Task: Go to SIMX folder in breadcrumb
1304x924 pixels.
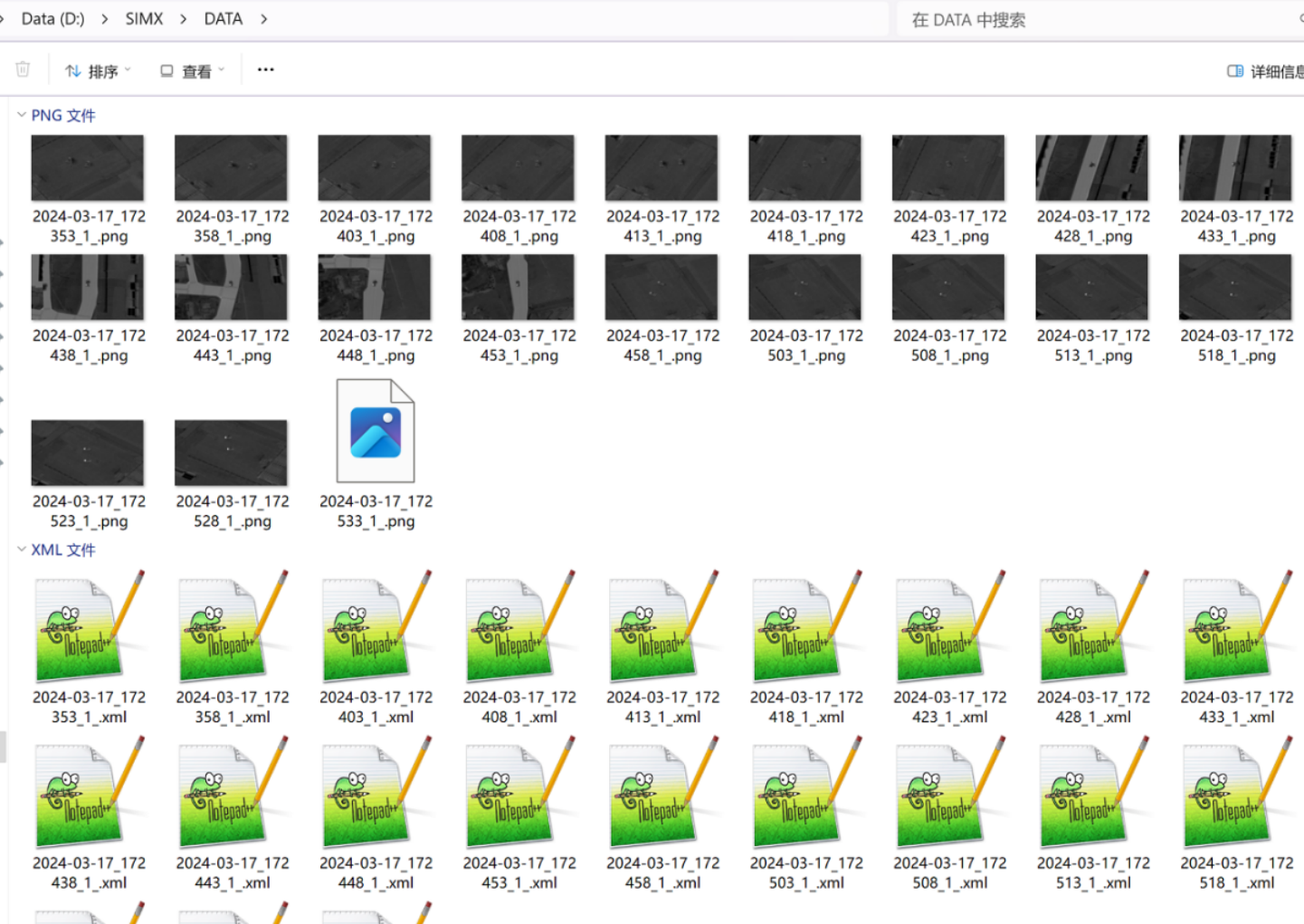Action: coord(144,19)
